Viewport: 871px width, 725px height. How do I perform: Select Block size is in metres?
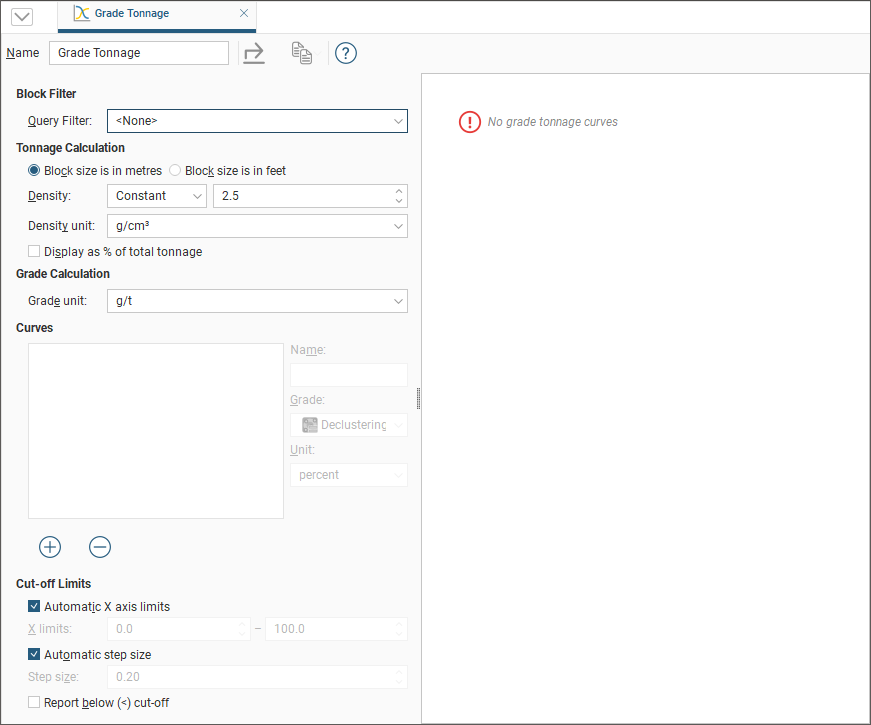pos(35,171)
